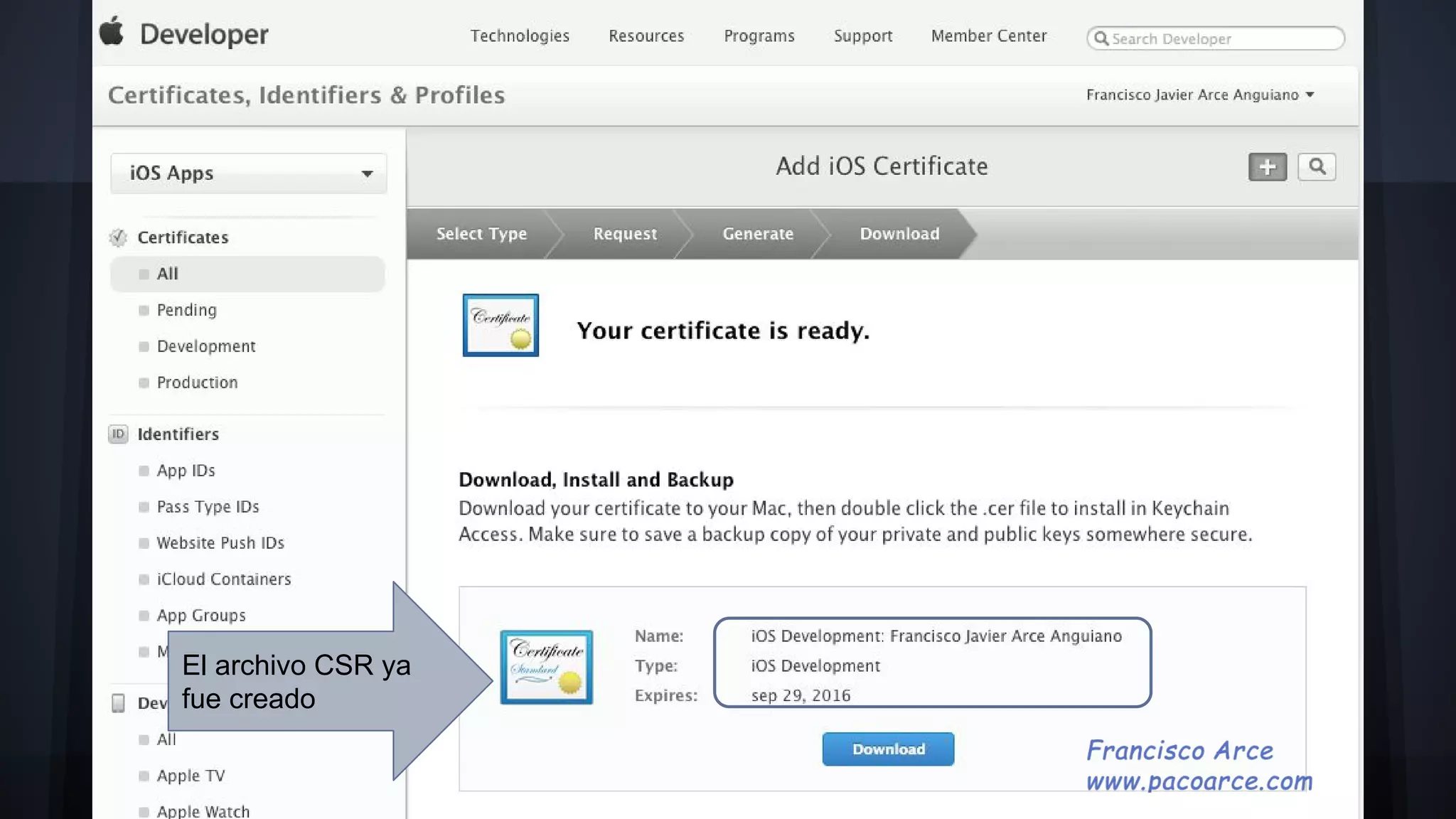Viewport: 1456px width, 819px height.
Task: Click the certificate icon beside ready message
Action: click(x=500, y=326)
